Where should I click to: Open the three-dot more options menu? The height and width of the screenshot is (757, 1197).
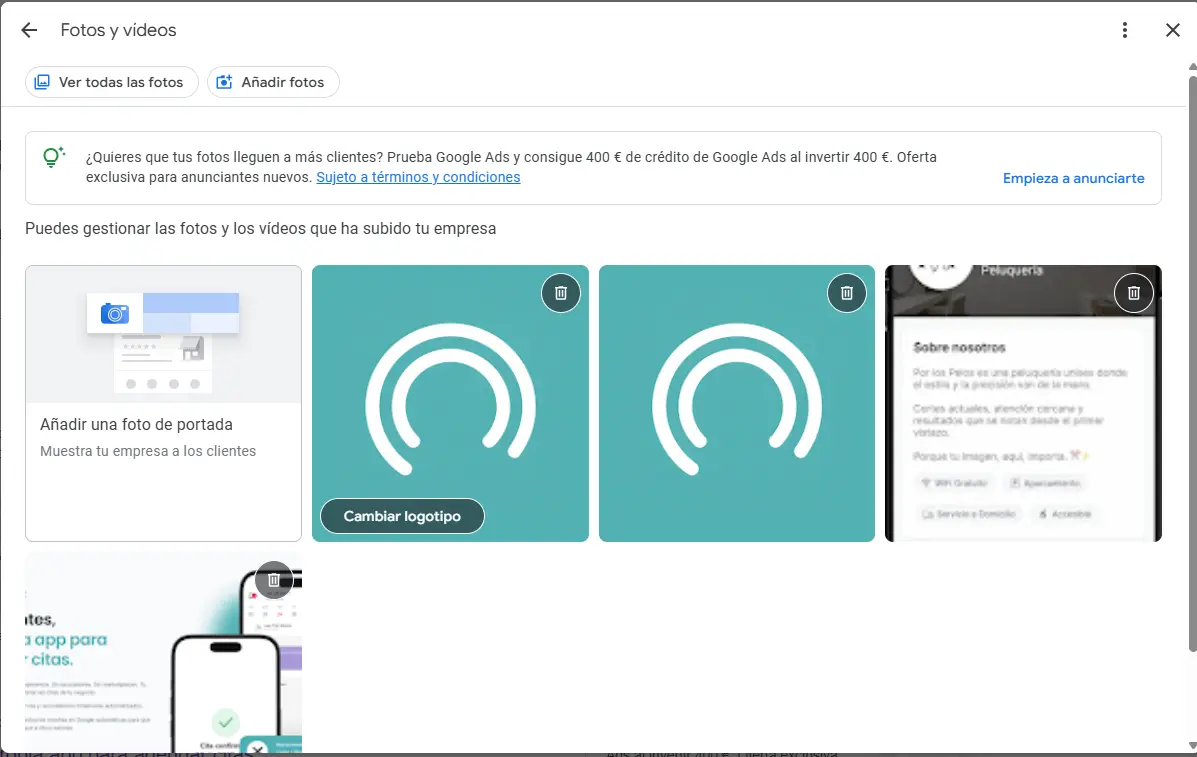(1125, 30)
